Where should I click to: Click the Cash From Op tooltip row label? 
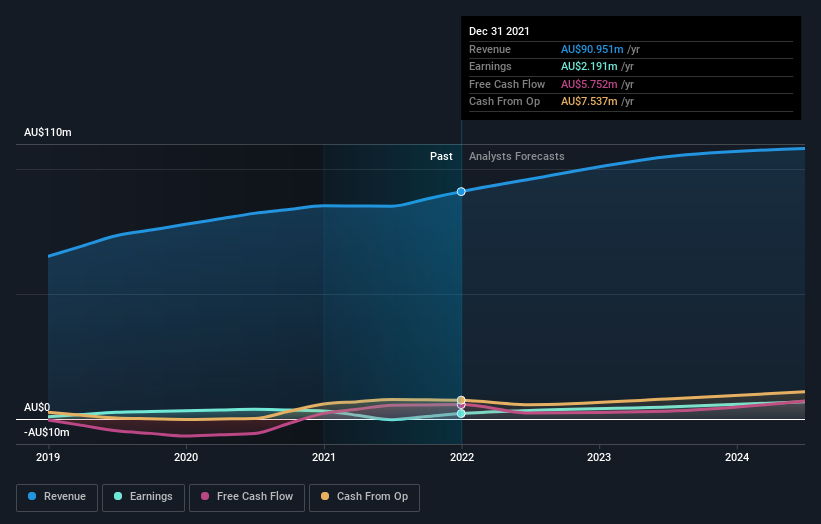click(x=504, y=102)
